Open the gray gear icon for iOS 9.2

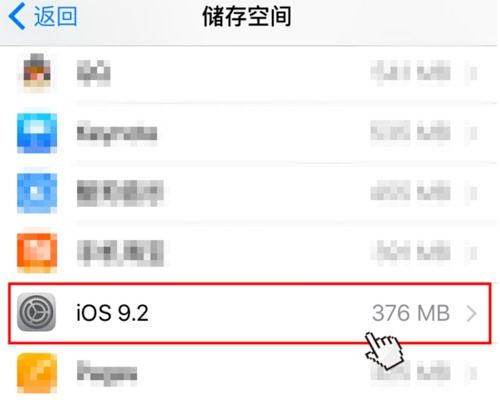pos(37,312)
